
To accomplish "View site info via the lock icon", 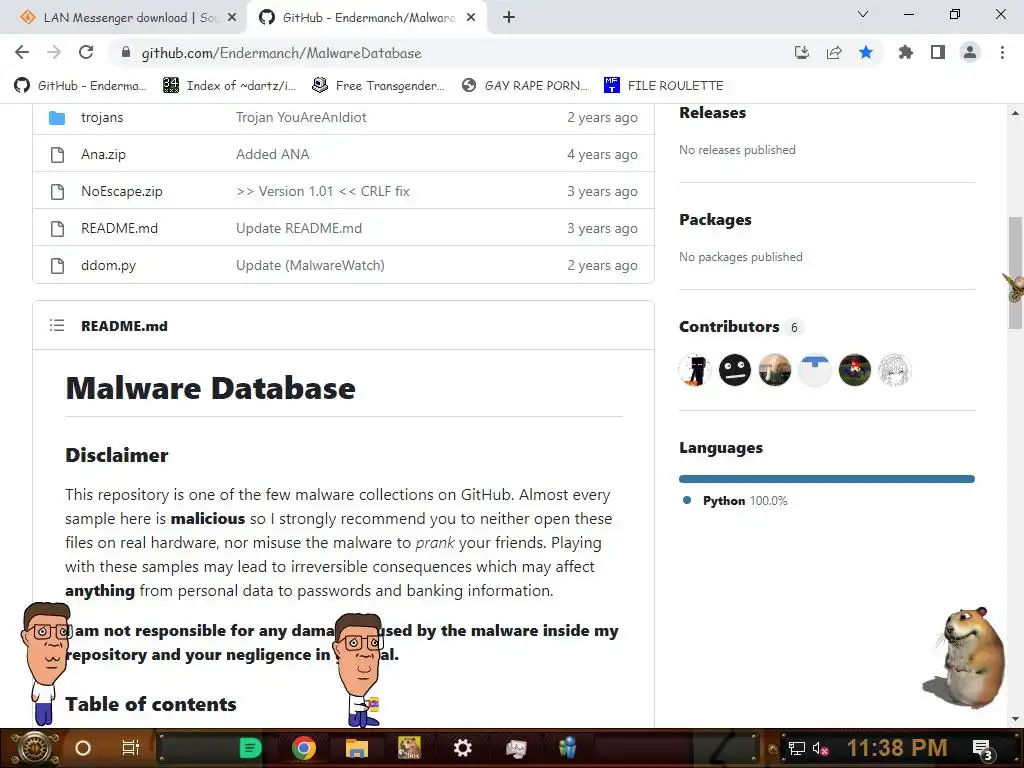I will click(x=126, y=53).
